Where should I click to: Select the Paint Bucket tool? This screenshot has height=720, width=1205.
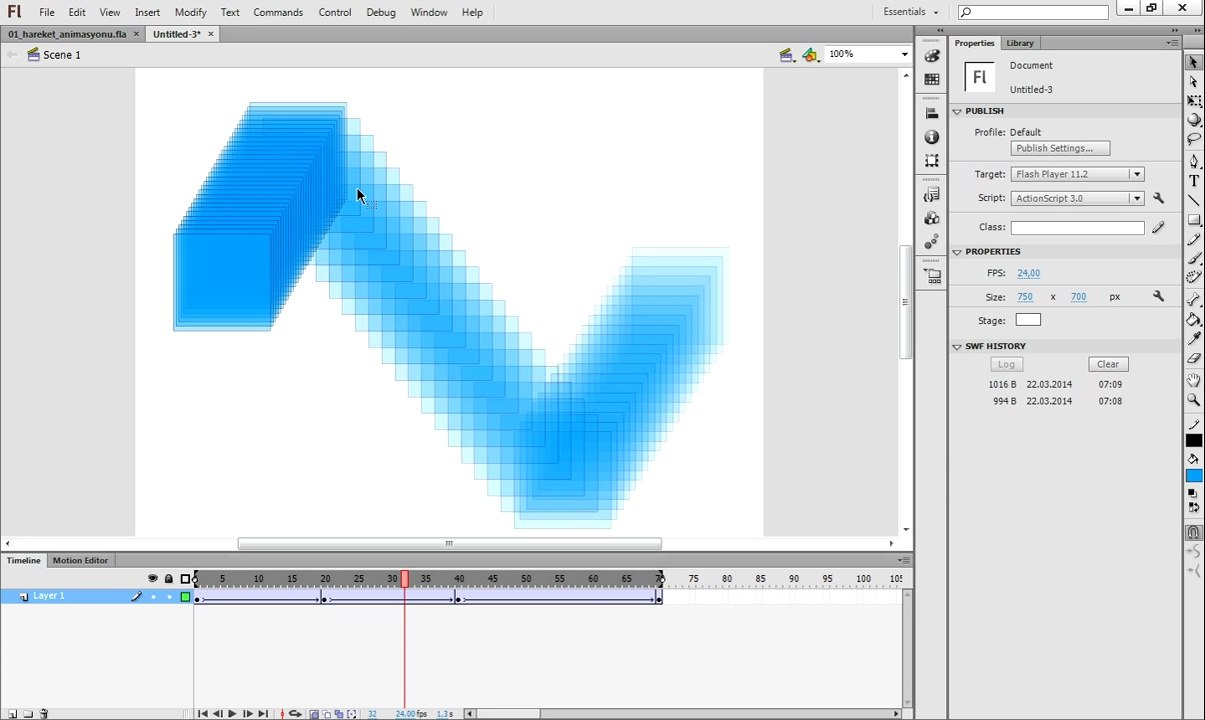[1193, 320]
